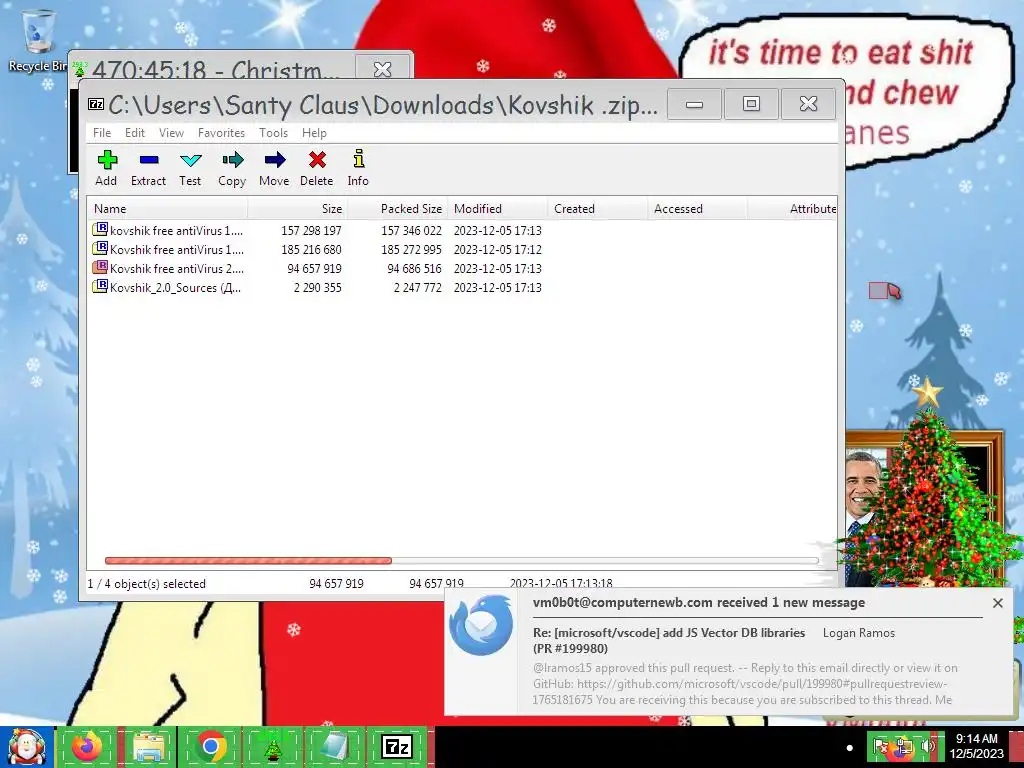Click the 7z taskbar button
The image size is (1024, 768).
(396, 746)
